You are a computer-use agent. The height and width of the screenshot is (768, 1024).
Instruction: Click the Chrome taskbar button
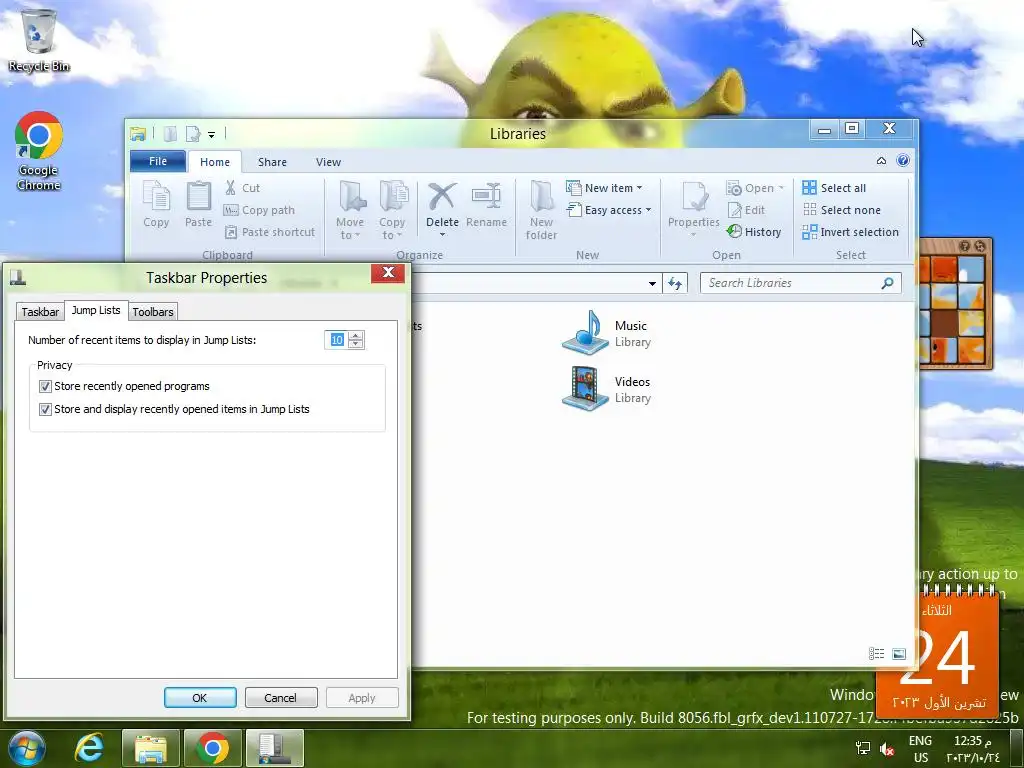(x=212, y=748)
